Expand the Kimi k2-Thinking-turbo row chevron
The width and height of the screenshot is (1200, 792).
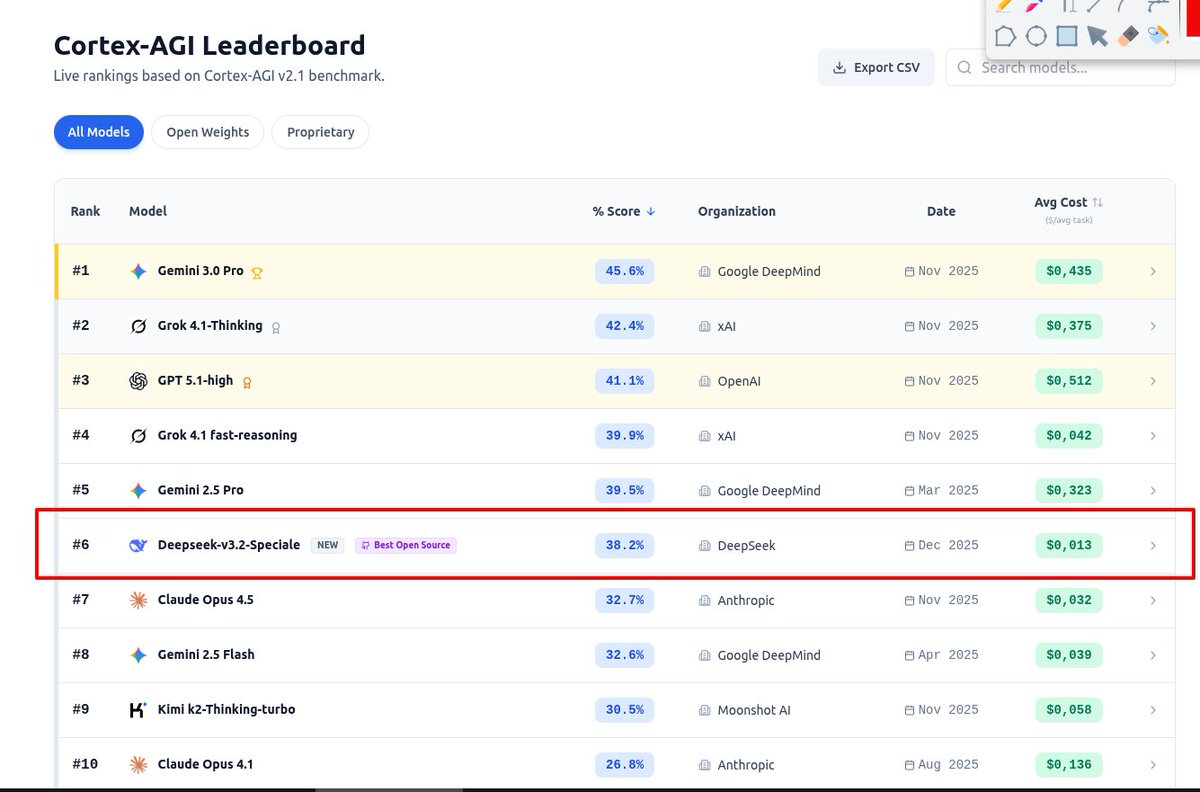[1153, 710]
